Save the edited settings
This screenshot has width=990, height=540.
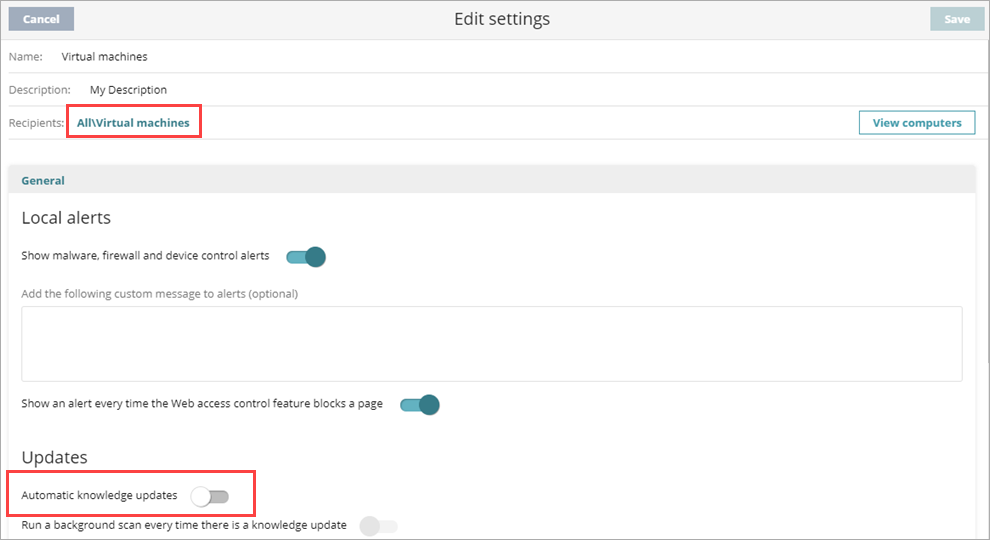coord(956,19)
